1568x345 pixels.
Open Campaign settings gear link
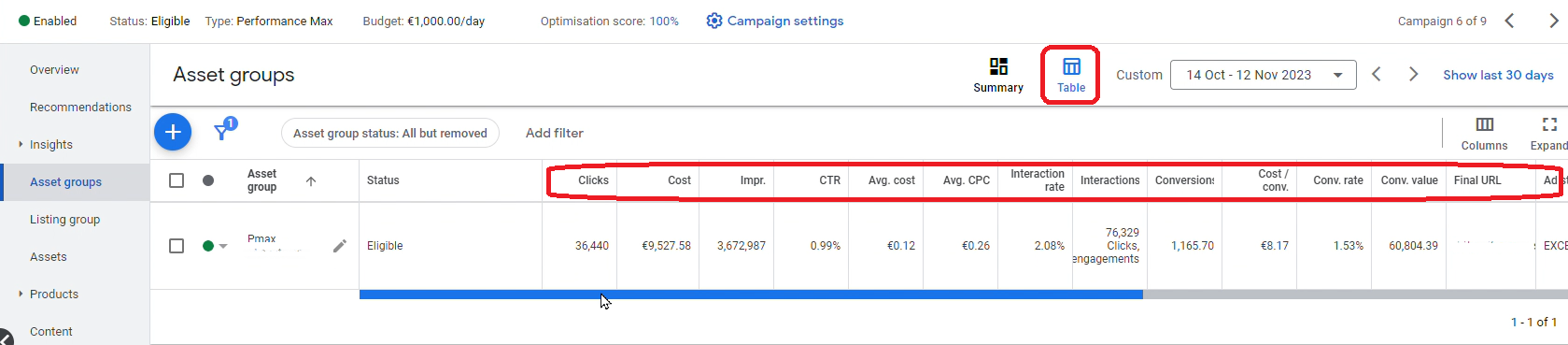point(775,21)
